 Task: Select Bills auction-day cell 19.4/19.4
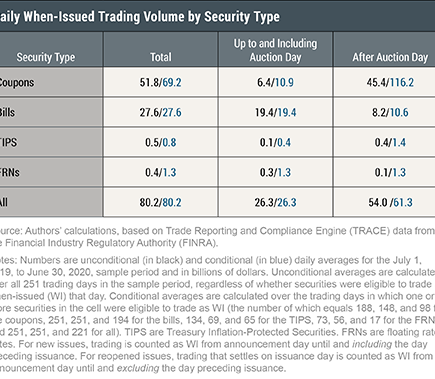275,112
